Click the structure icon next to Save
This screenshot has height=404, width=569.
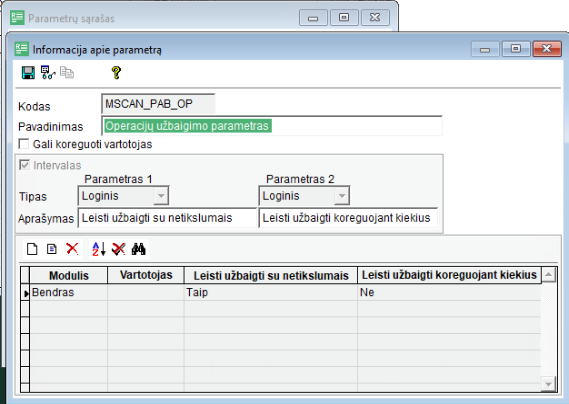48,73
